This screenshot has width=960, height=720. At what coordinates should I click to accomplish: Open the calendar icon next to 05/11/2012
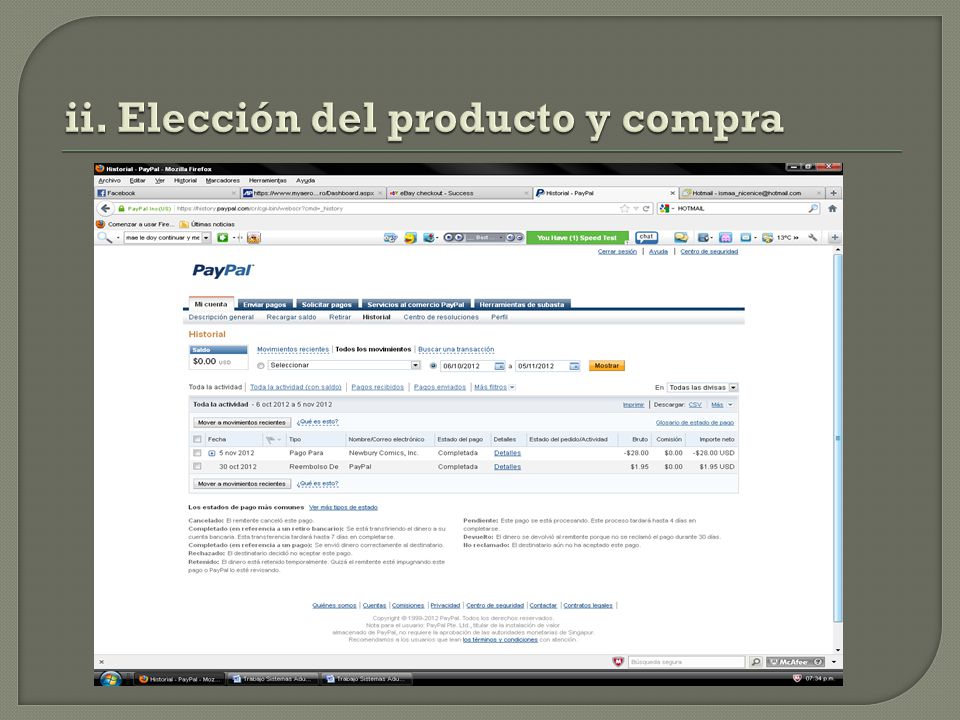tap(574, 366)
